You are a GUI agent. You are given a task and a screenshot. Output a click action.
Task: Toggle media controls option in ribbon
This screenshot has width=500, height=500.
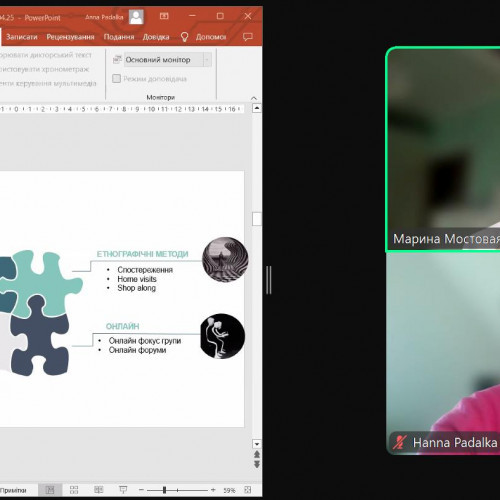click(x=48, y=83)
